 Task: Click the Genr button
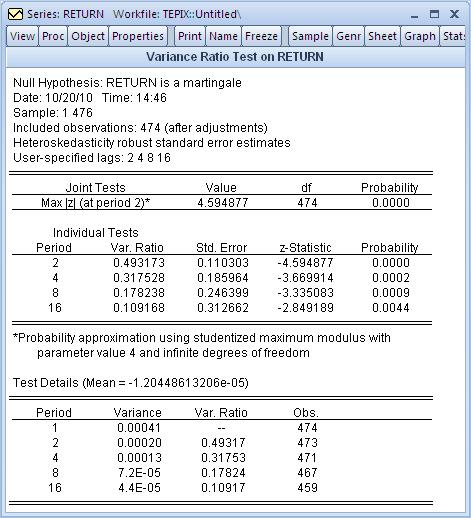coord(349,36)
